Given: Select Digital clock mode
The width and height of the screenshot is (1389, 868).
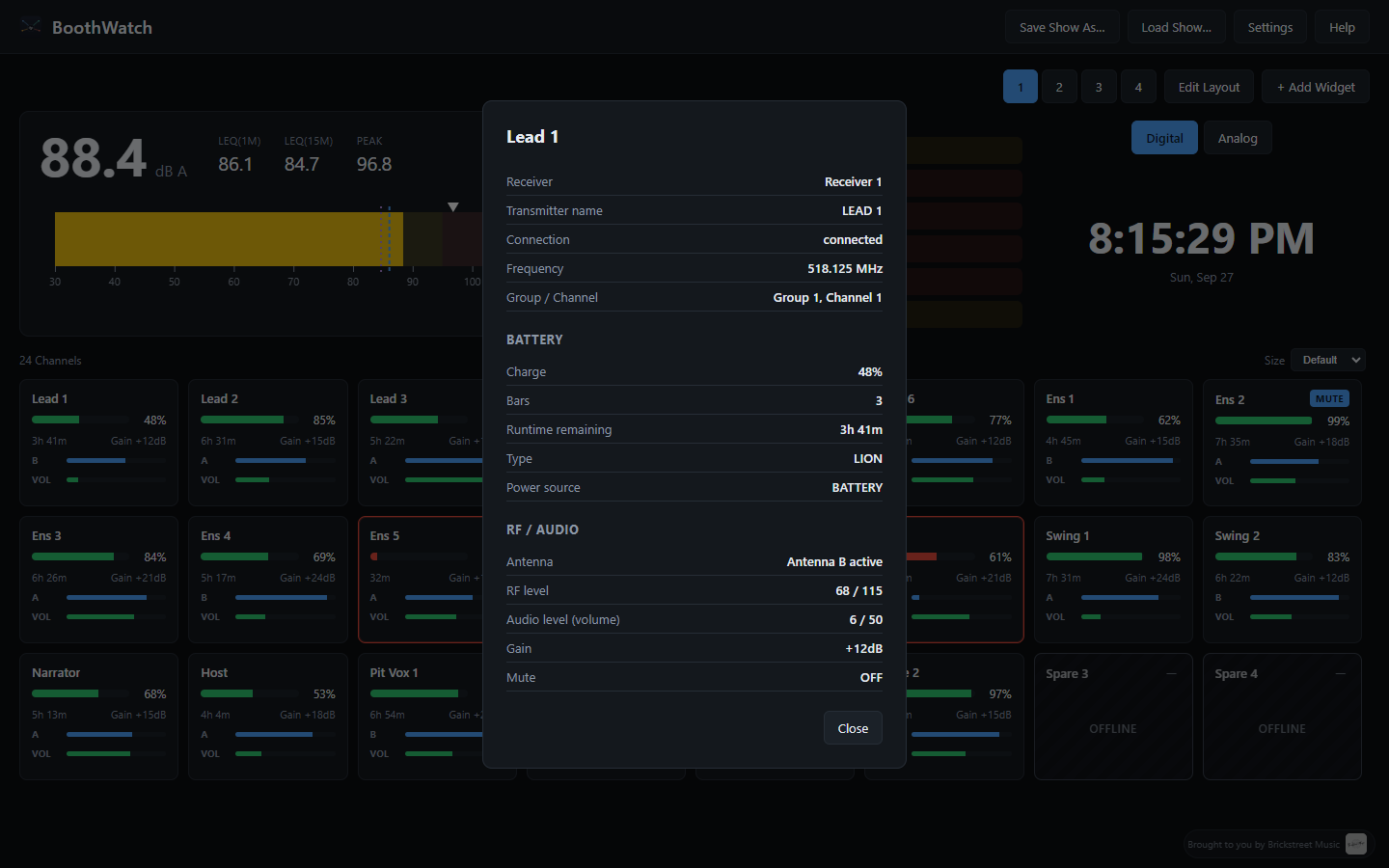Looking at the screenshot, I should pyautogui.click(x=1164, y=138).
